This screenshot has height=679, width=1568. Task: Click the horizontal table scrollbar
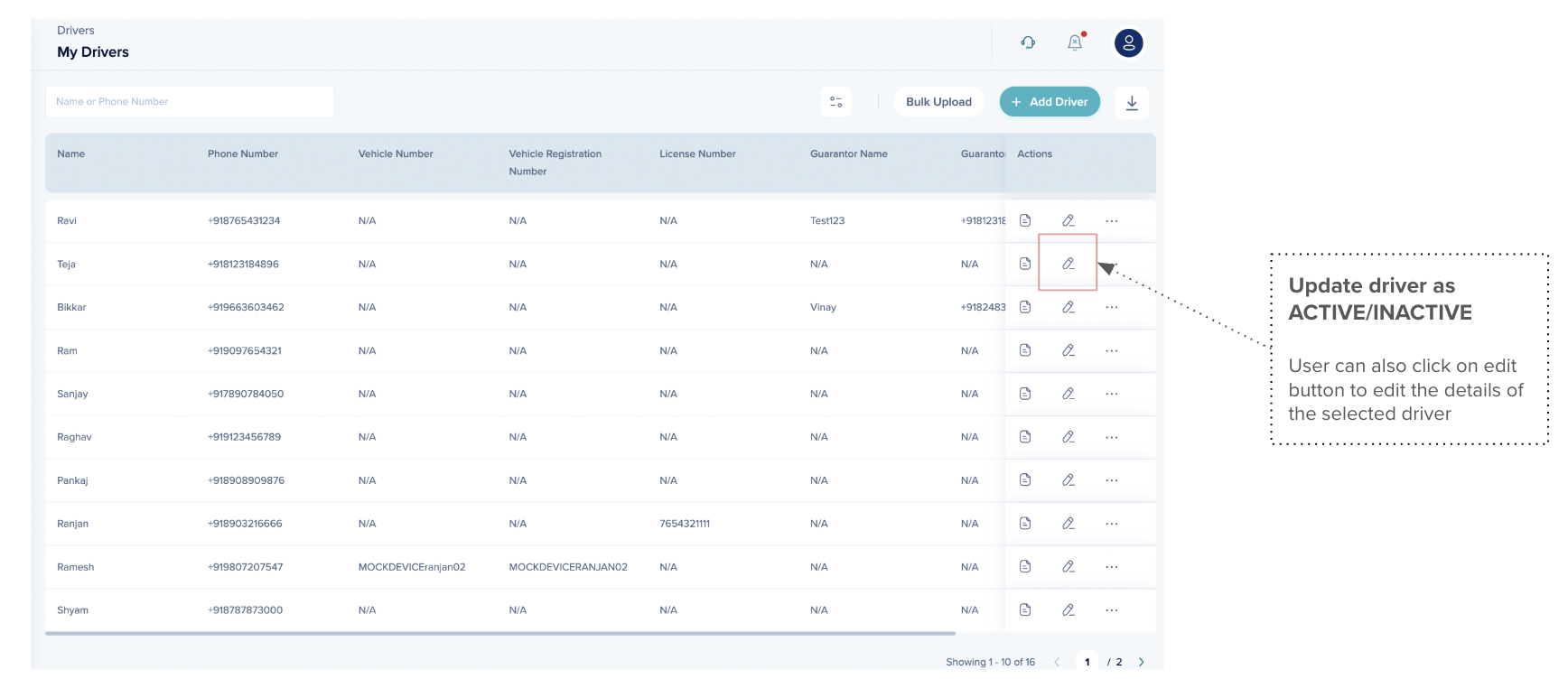500,634
